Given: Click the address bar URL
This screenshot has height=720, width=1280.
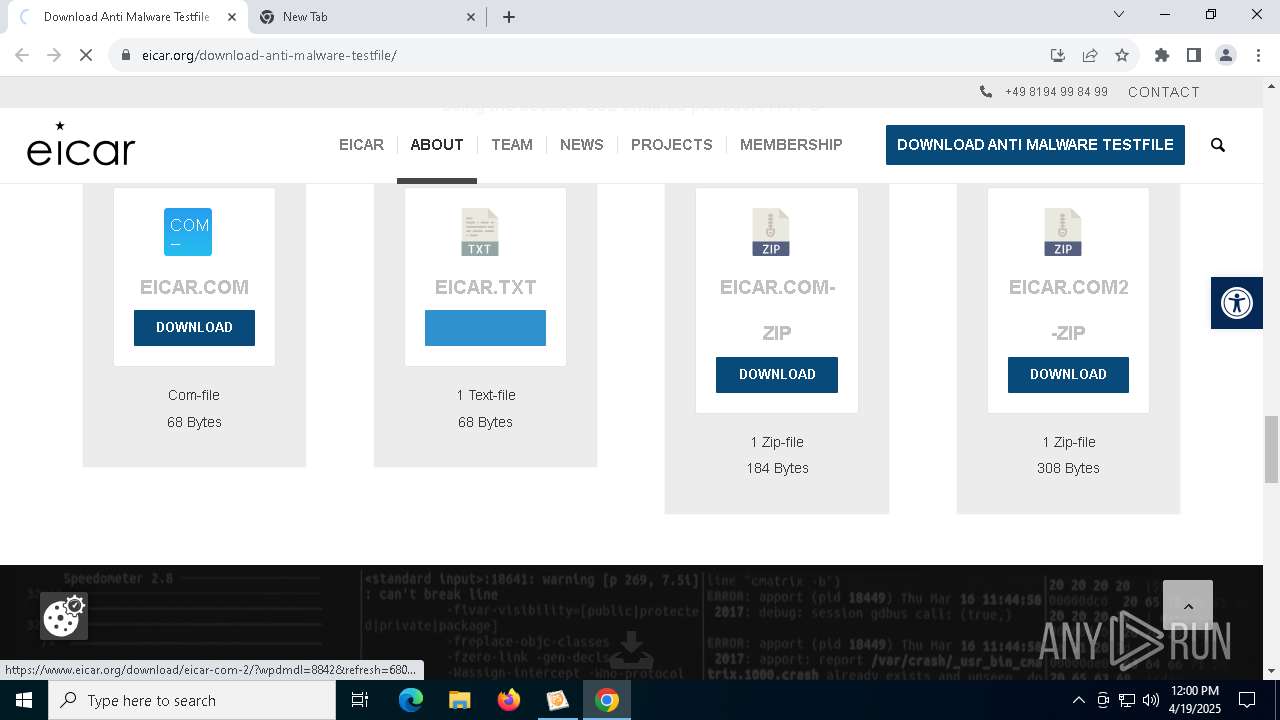Looking at the screenshot, I should 270,55.
